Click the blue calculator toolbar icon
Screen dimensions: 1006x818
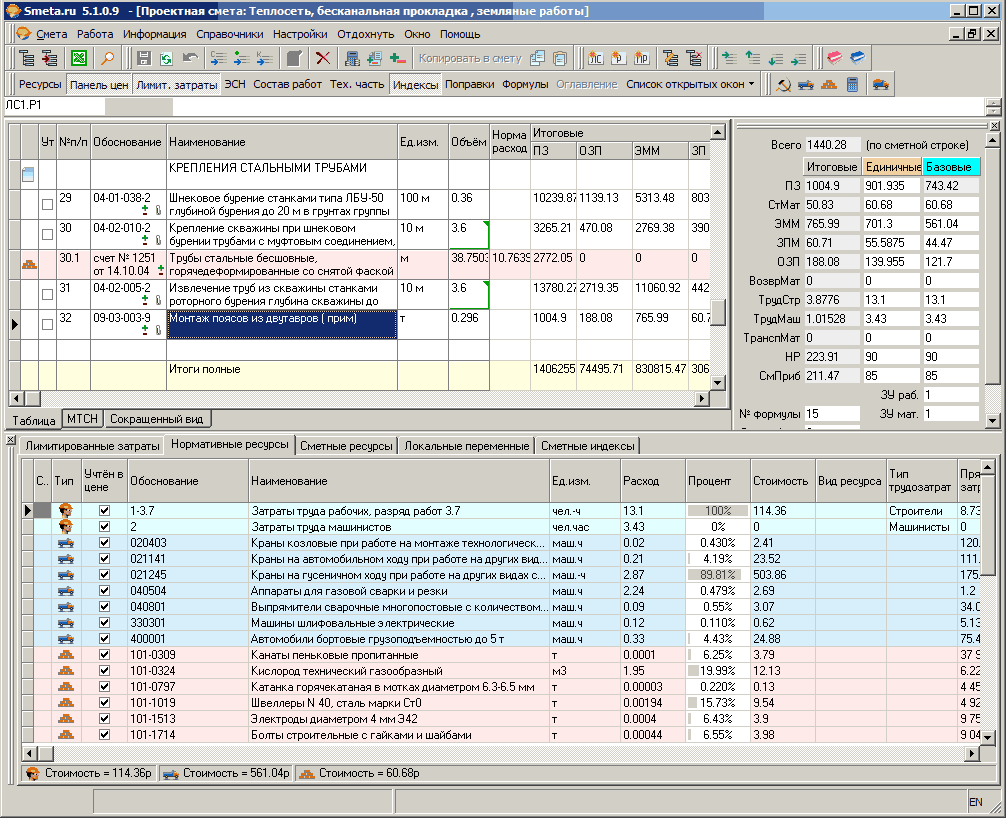(x=352, y=58)
